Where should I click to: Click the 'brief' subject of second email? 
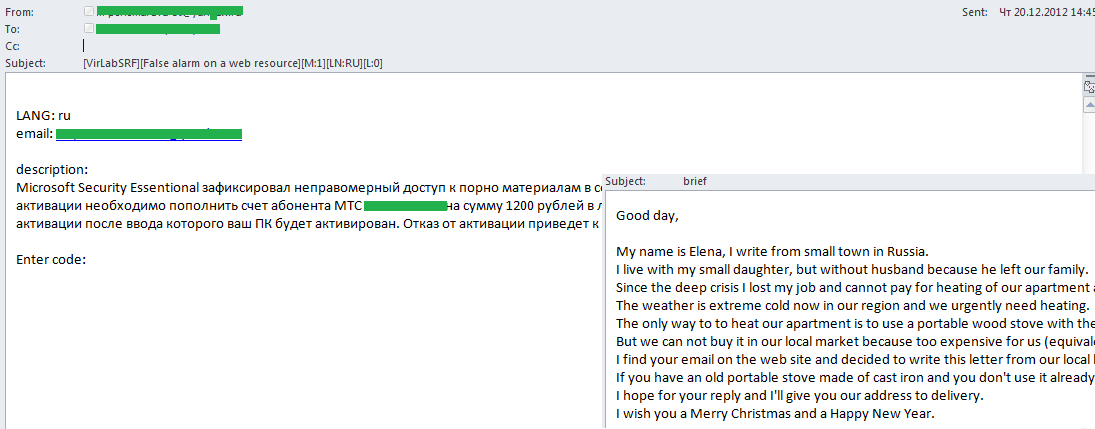click(694, 182)
